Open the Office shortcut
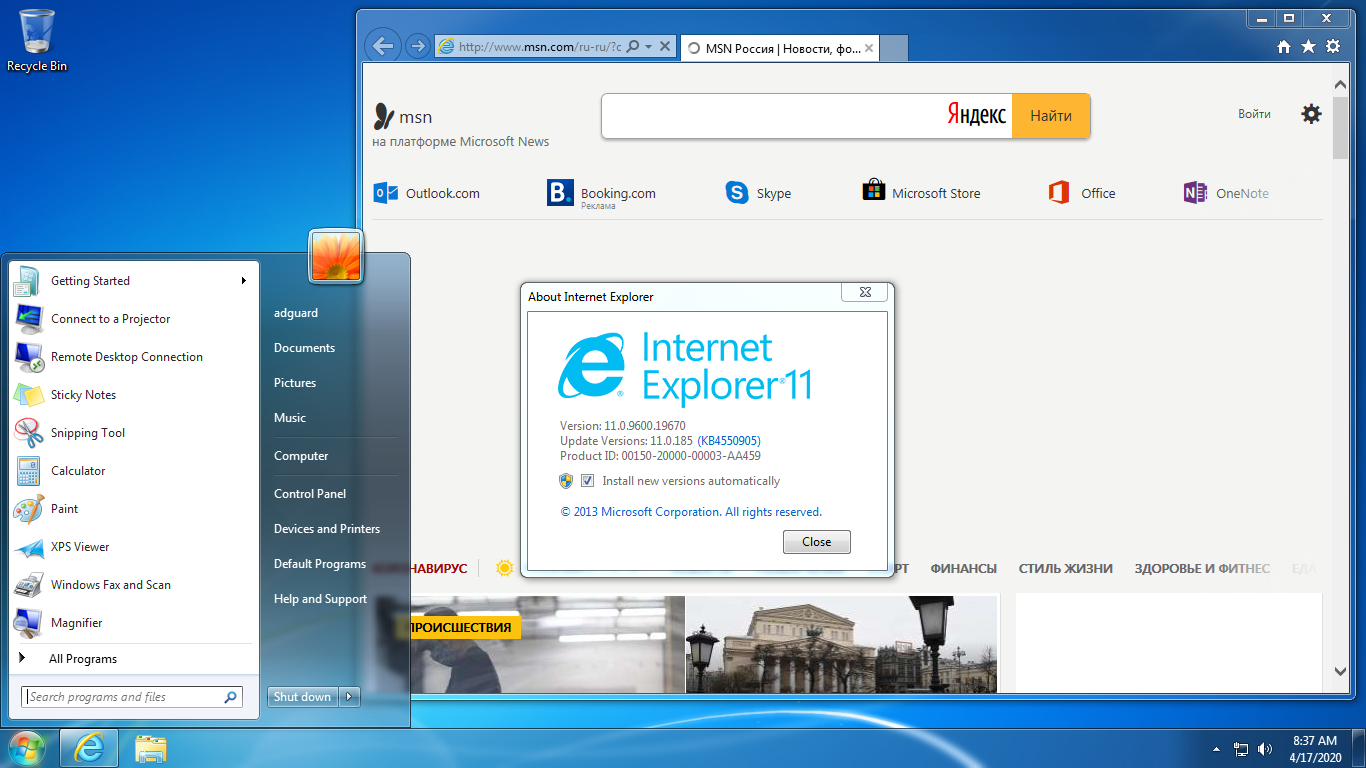The height and width of the screenshot is (768, 1366). [x=1082, y=193]
